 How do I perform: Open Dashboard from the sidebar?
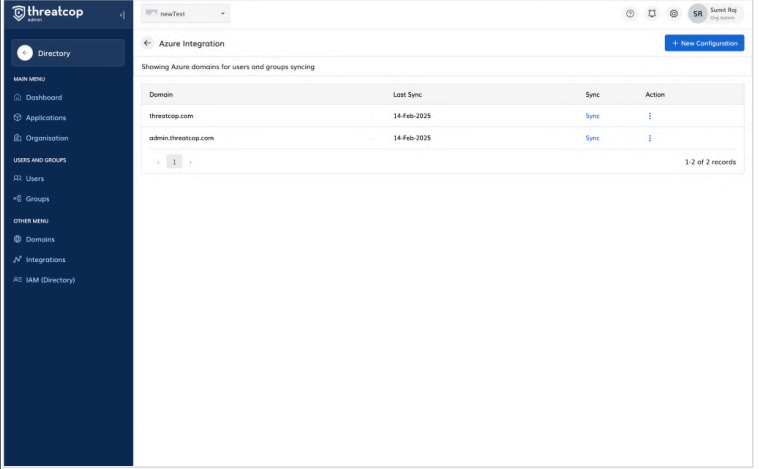click(x=43, y=97)
